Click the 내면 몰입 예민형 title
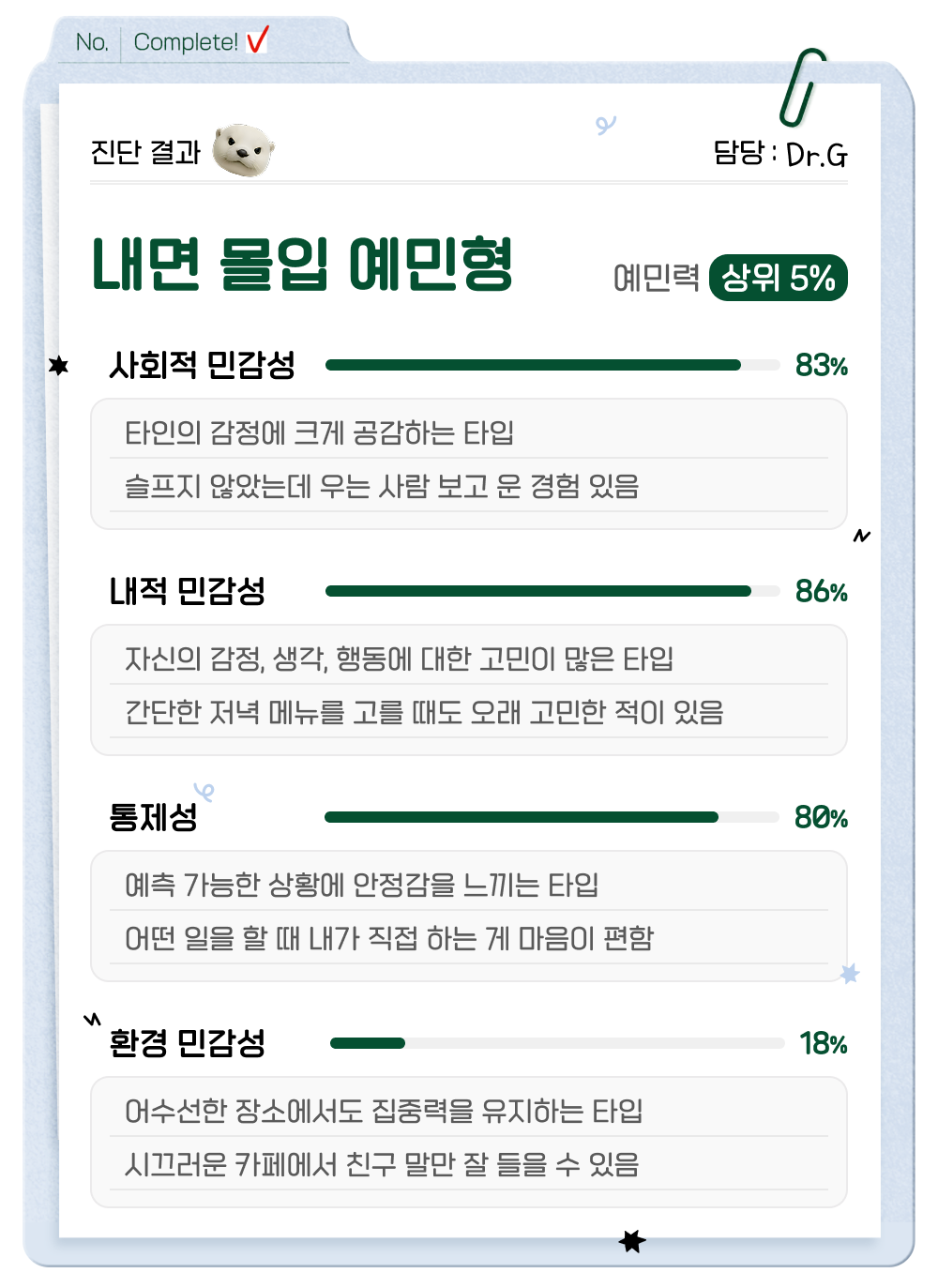This screenshot has width=938, height=1288. tap(302, 265)
